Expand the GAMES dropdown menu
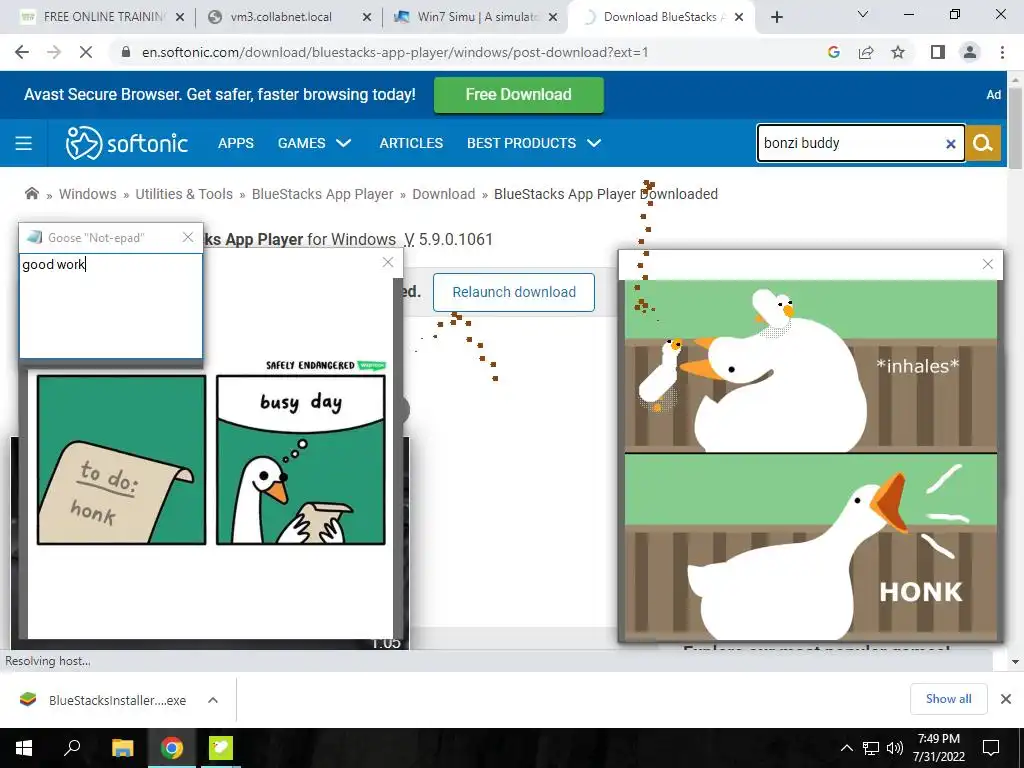Image resolution: width=1024 pixels, height=768 pixels. coord(314,143)
